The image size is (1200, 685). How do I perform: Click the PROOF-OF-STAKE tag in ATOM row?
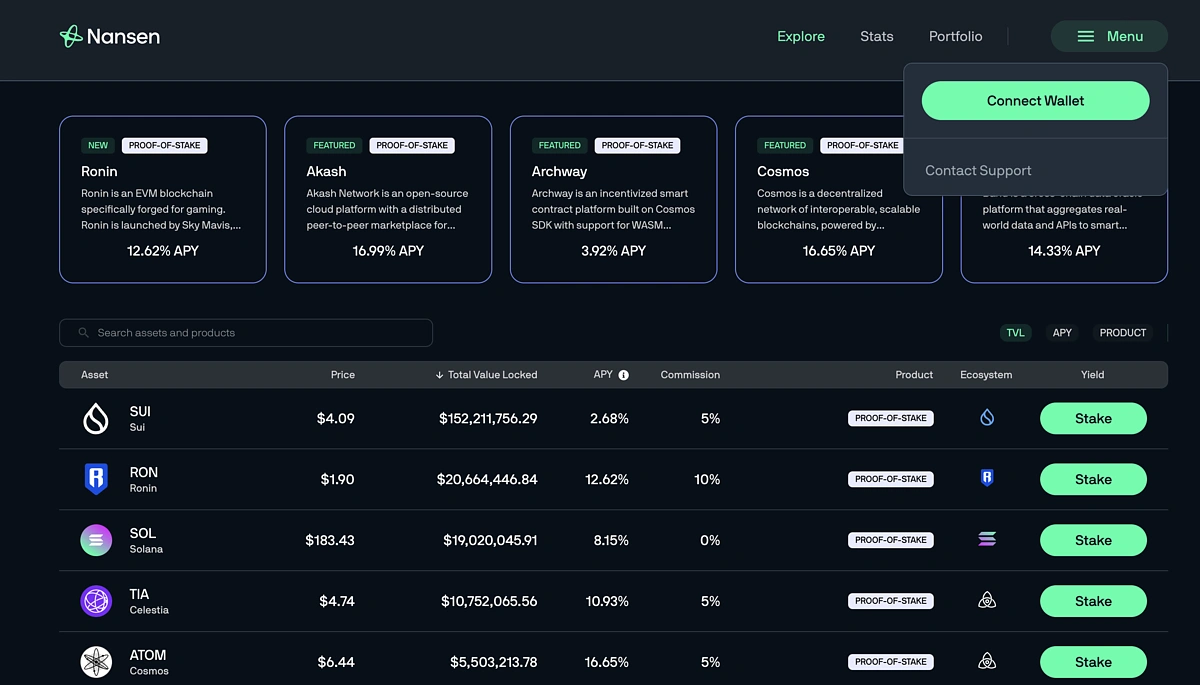pos(891,662)
